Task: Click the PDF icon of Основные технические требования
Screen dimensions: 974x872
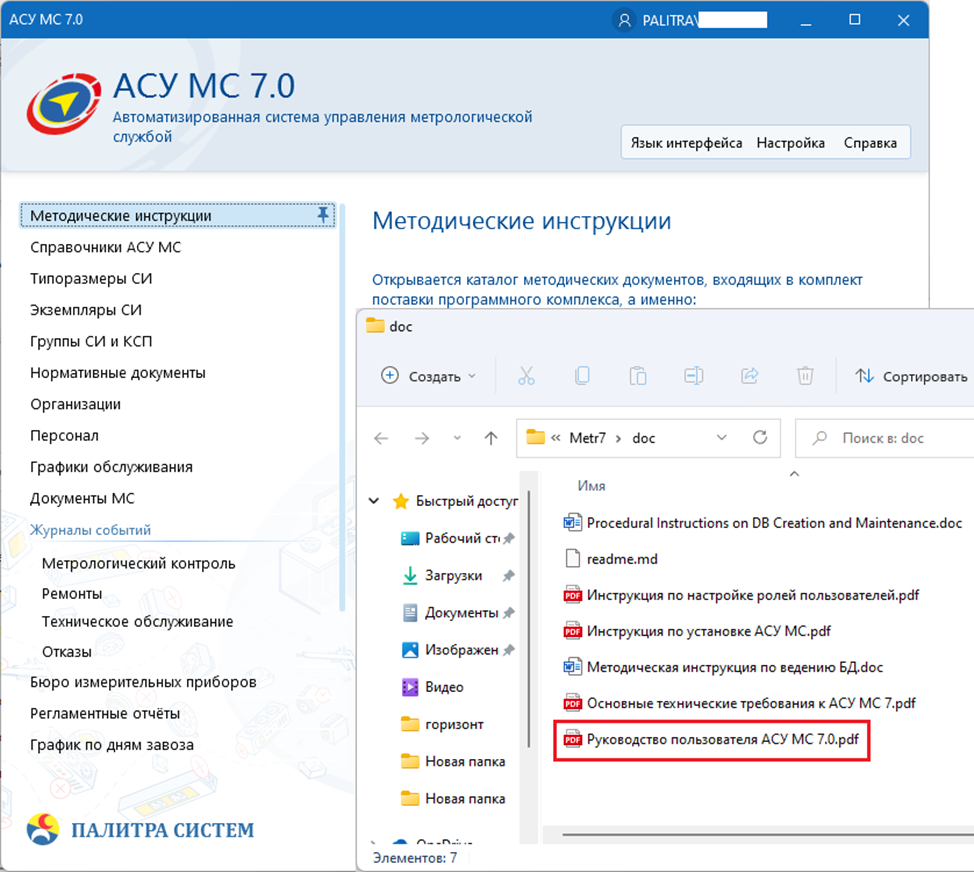Action: pos(572,703)
